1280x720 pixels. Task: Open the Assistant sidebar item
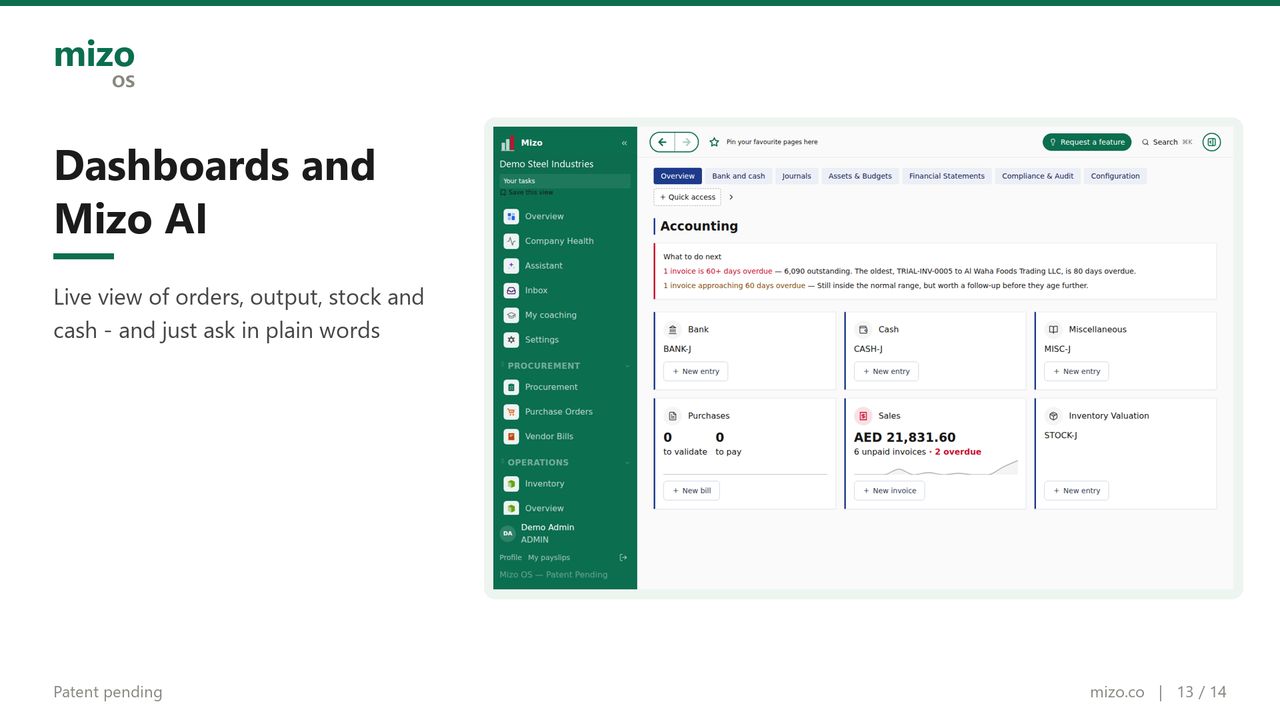(565, 266)
